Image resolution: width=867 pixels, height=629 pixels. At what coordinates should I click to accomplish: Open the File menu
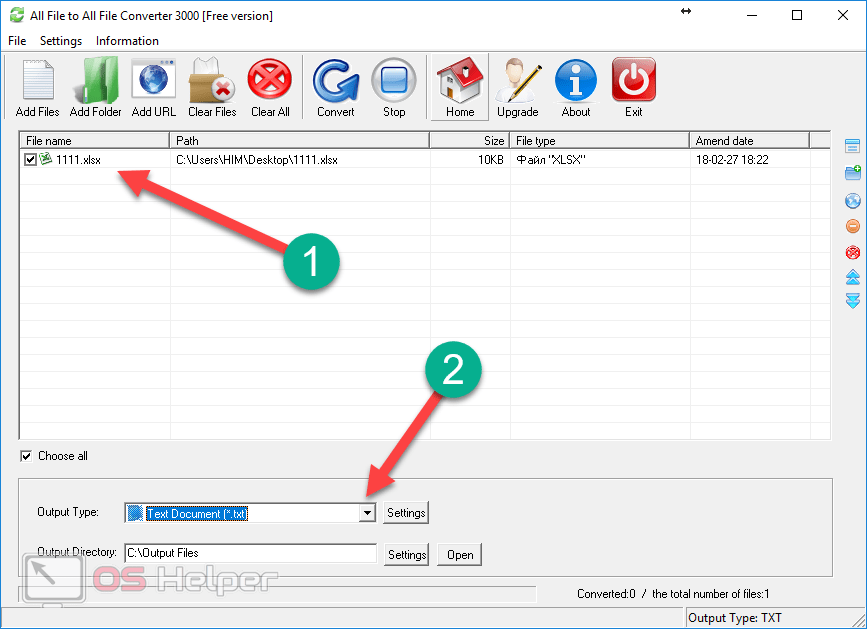click(17, 41)
